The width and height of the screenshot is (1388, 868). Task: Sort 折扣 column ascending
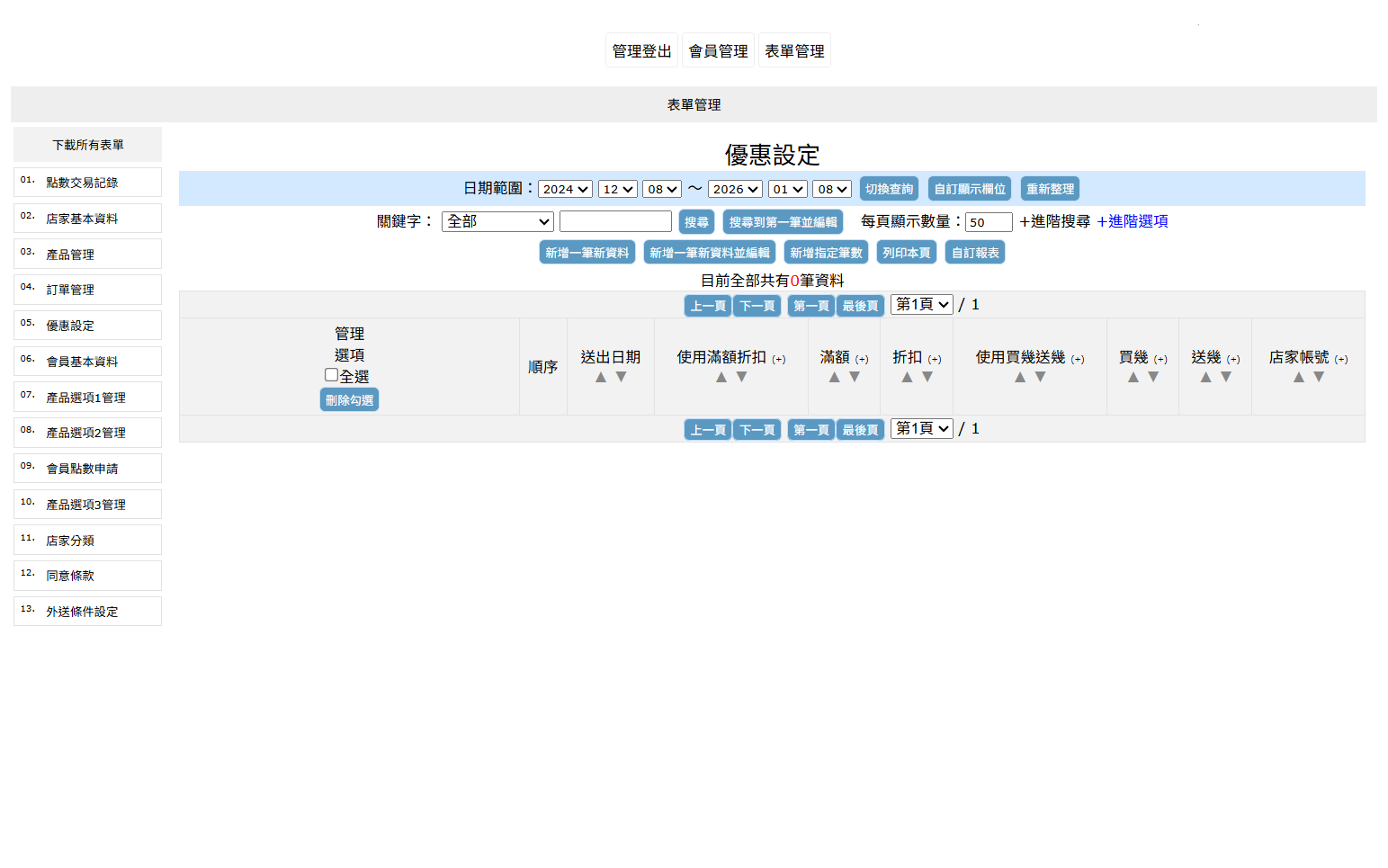tap(907, 377)
